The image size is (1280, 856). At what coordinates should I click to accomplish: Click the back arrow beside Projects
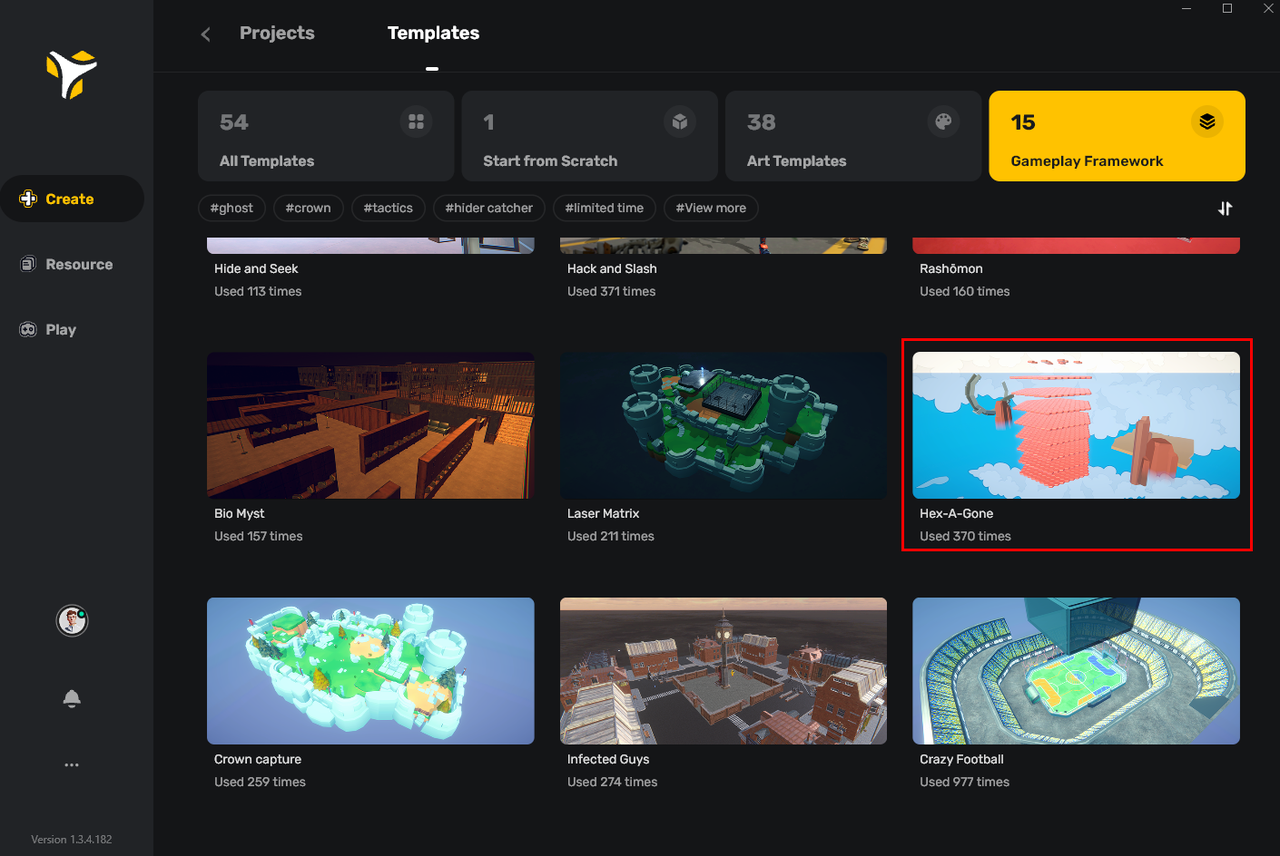[x=206, y=34]
